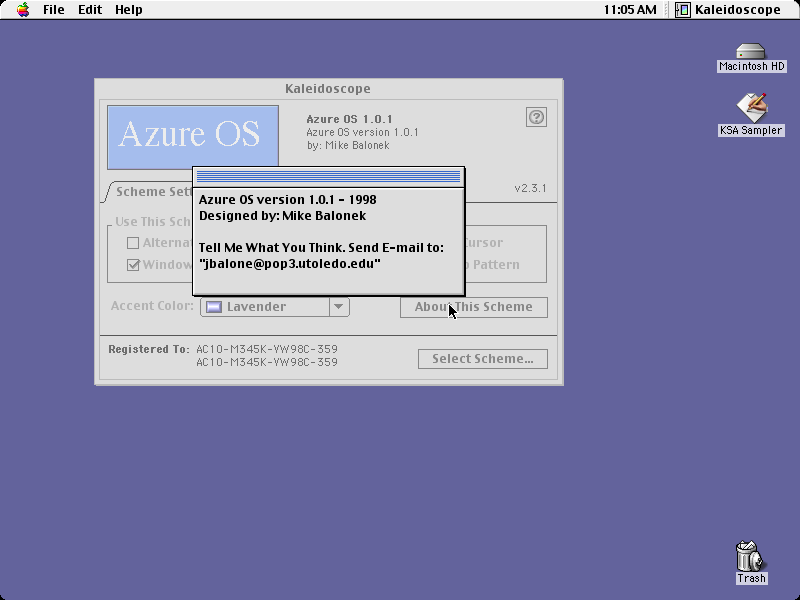This screenshot has width=800, height=600.
Task: Toggle the Window checkbox
Action: pyautogui.click(x=133, y=265)
